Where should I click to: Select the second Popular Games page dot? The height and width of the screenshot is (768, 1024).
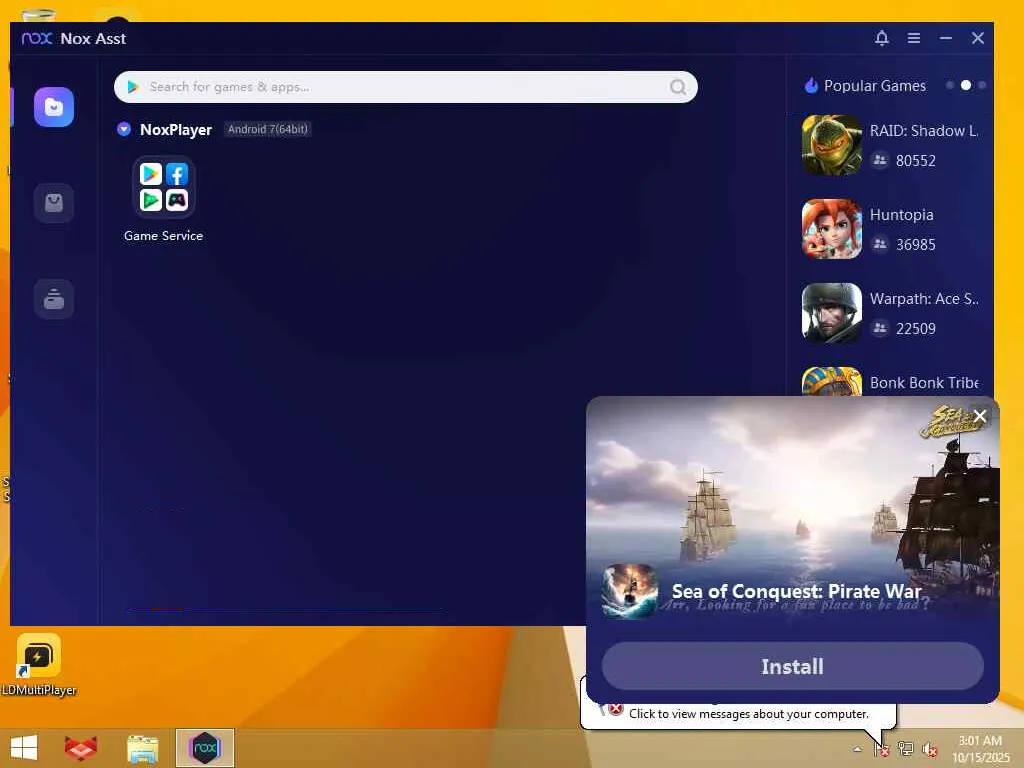[x=966, y=85]
